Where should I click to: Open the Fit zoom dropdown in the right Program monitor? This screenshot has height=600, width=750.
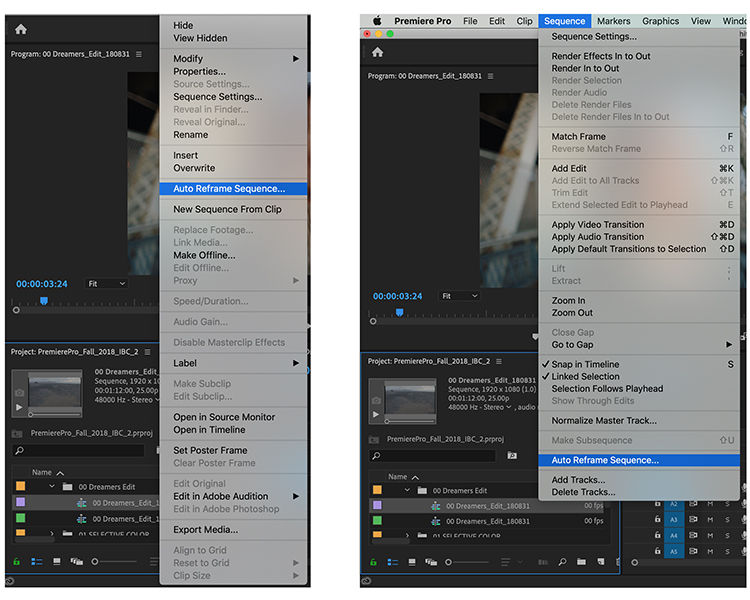(460, 296)
